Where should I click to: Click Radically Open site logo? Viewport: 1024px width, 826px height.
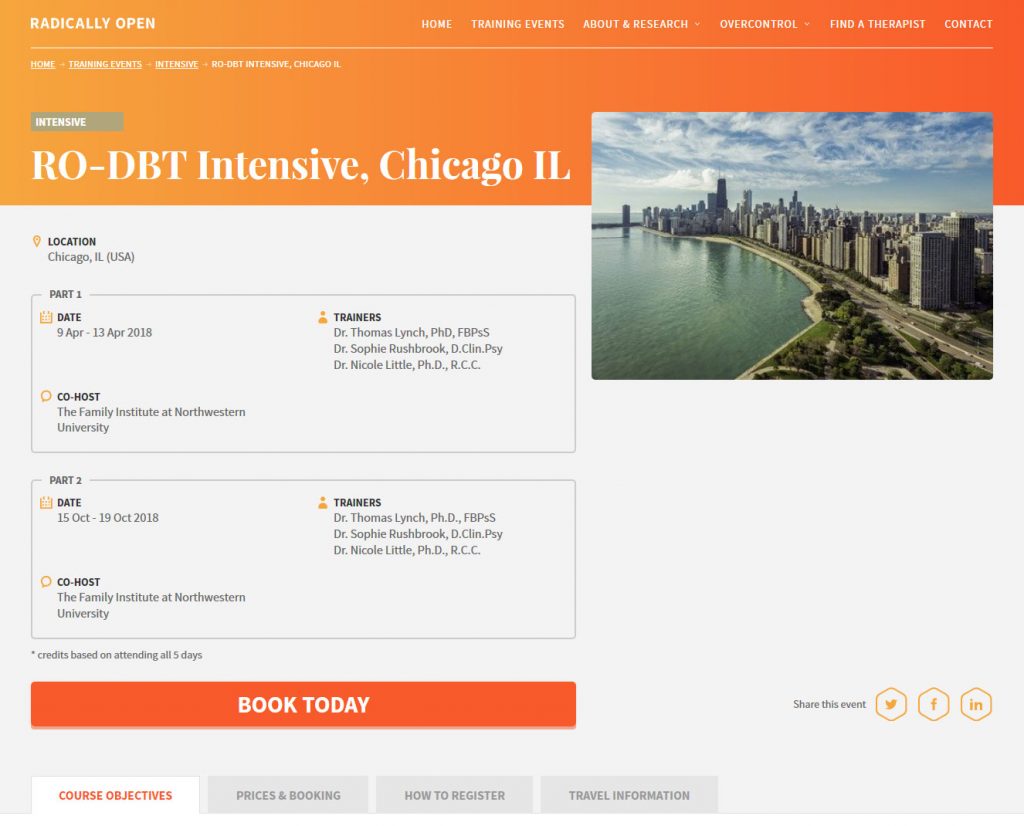coord(93,24)
